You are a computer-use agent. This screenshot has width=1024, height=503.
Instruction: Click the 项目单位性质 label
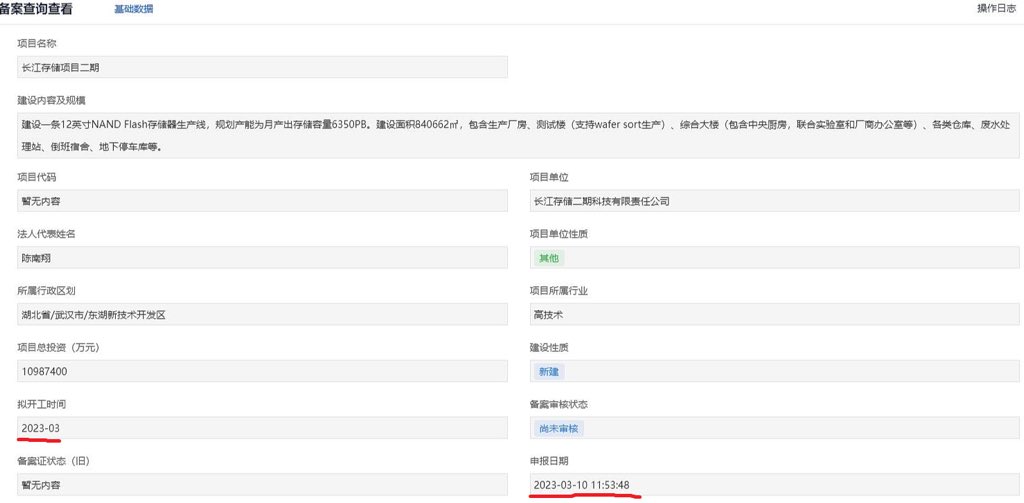tap(558, 234)
